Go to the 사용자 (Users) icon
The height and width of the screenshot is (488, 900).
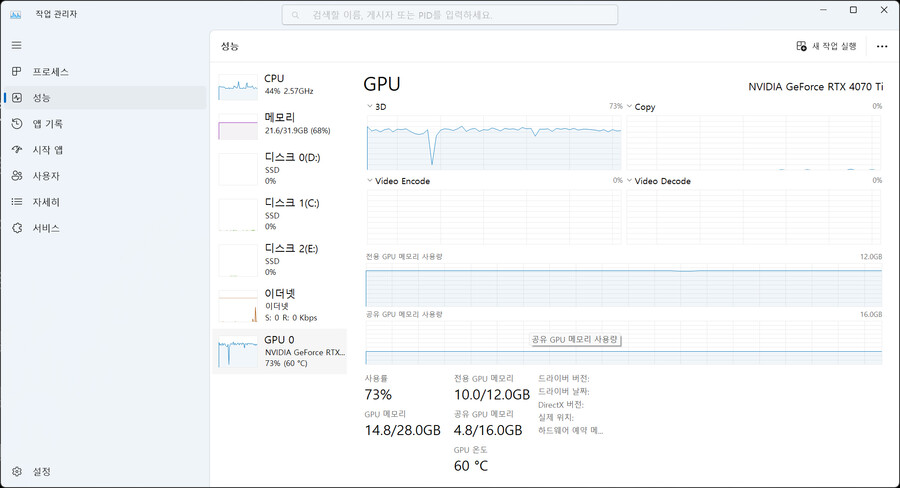click(x=16, y=176)
